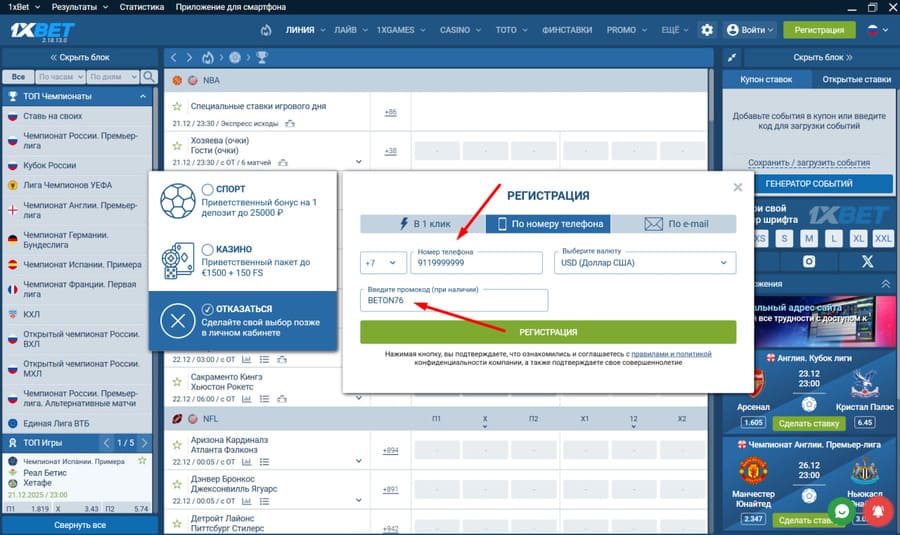Previous page arrow in ТОП Игры
The width and height of the screenshot is (900, 535).
tap(106, 443)
